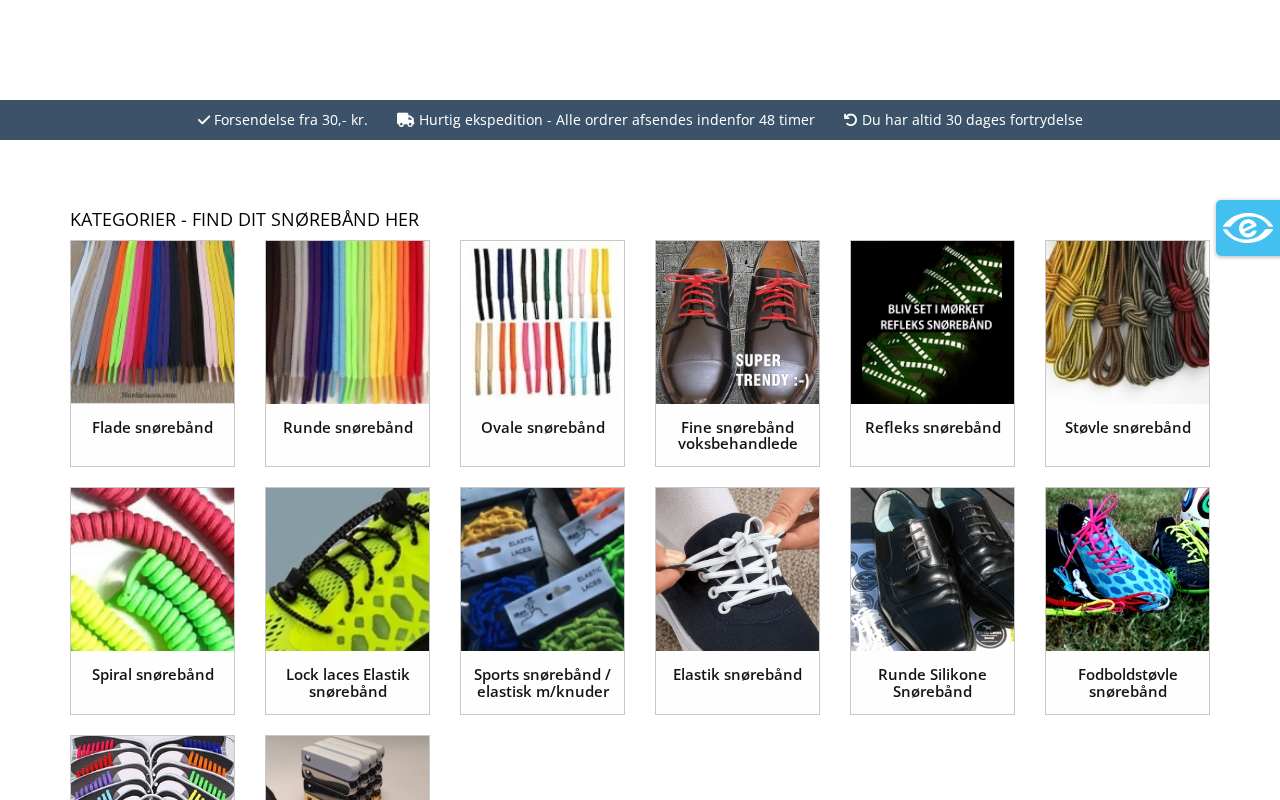1280x800 pixels.
Task: Open Fine snørebånd voksbehandlede link
Action: click(737, 436)
